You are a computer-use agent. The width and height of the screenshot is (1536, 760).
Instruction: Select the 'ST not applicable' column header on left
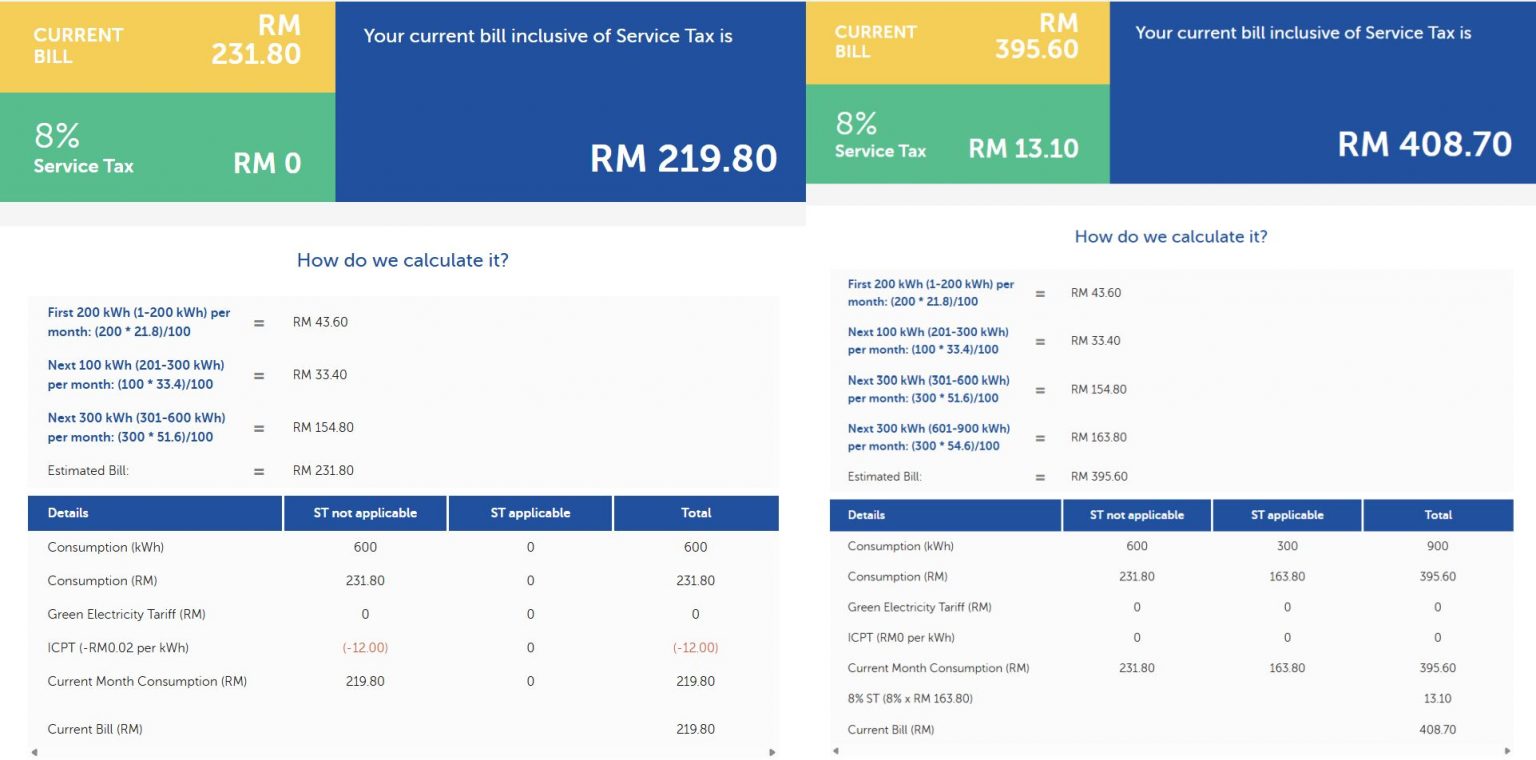[365, 512]
